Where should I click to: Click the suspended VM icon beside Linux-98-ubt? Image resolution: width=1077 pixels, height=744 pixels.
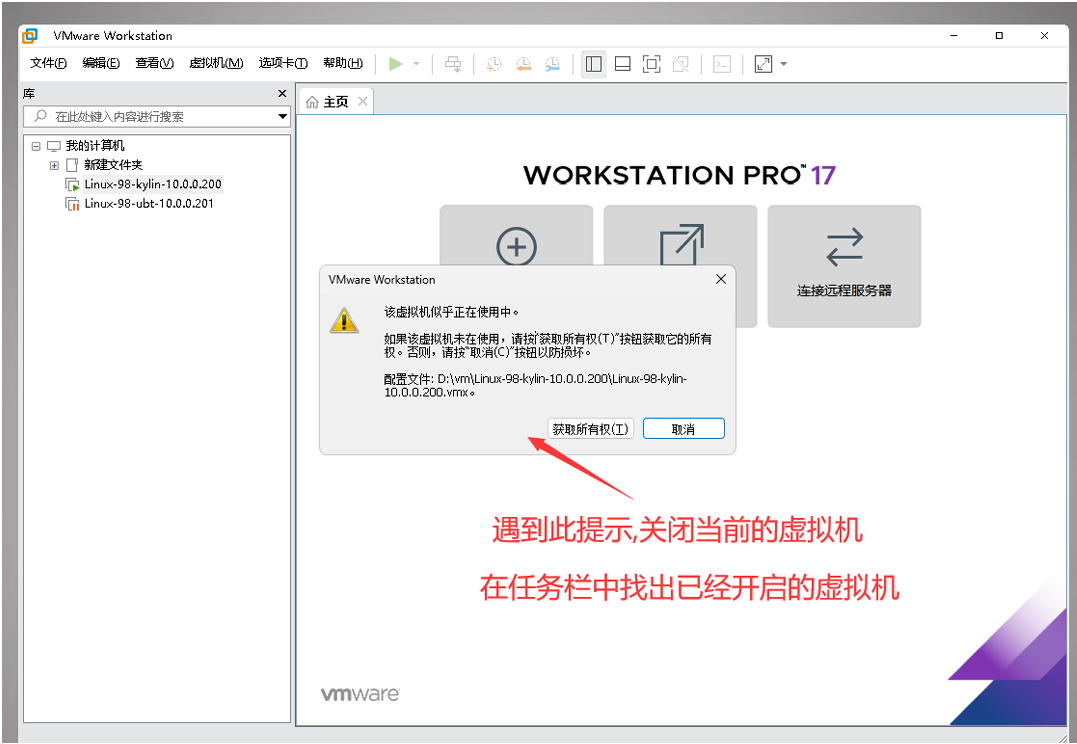click(72, 203)
